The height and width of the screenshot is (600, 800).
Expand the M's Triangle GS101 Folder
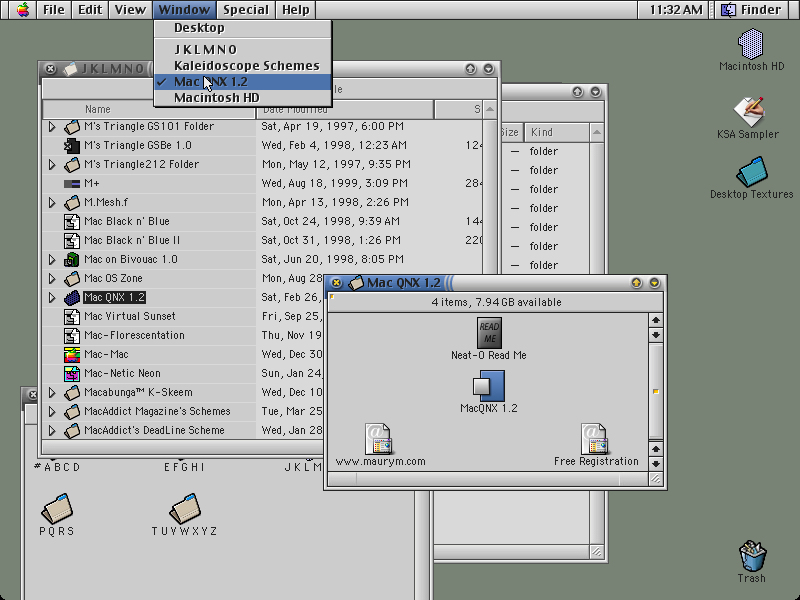52,127
